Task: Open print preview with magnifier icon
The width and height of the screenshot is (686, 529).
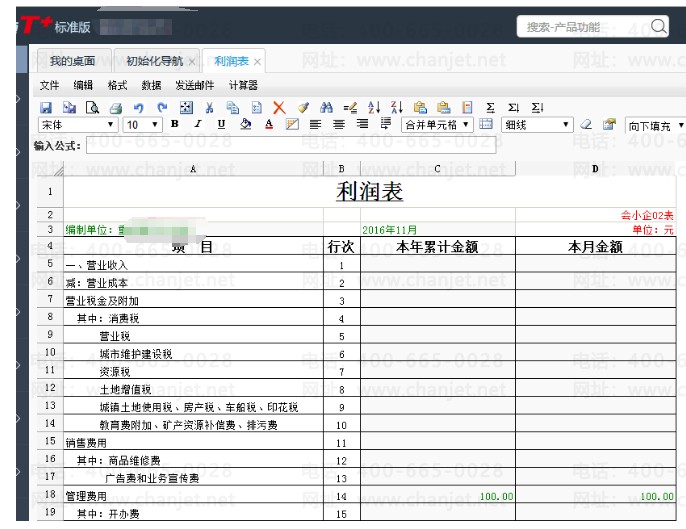Action: click(x=93, y=108)
